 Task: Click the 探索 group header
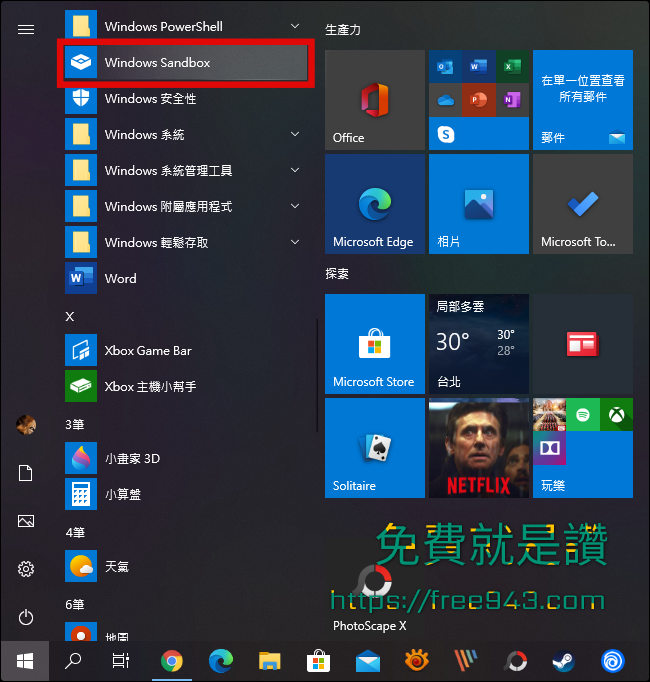coord(337,274)
